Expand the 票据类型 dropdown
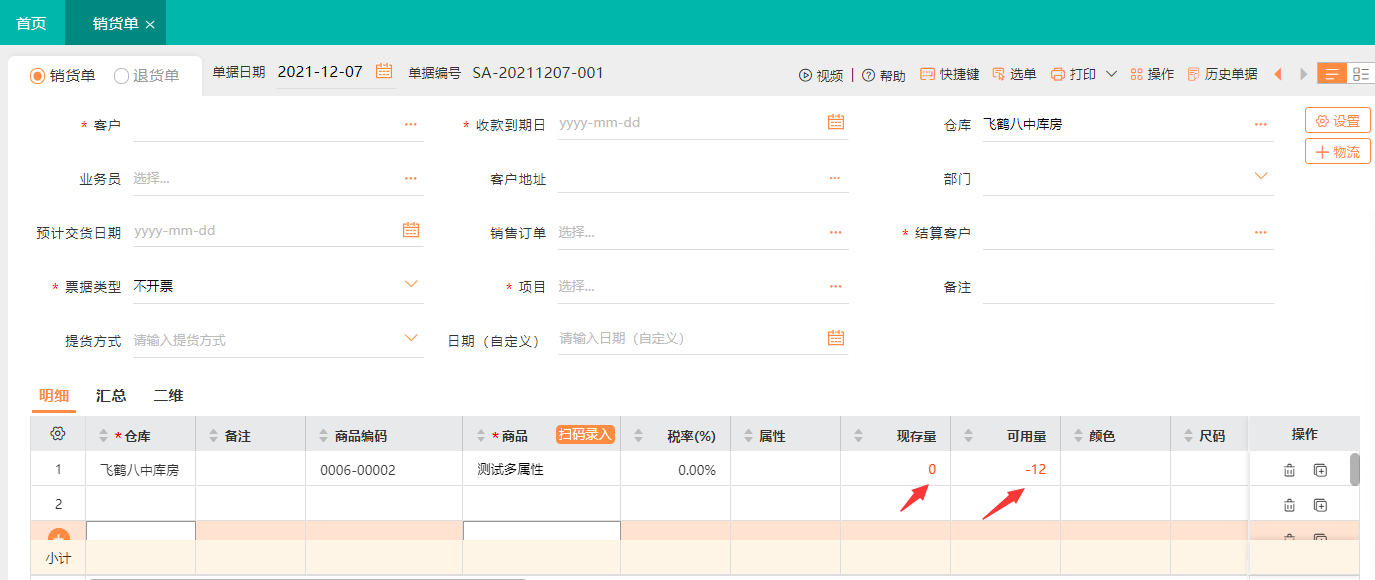The width and height of the screenshot is (1375, 580). [x=411, y=285]
